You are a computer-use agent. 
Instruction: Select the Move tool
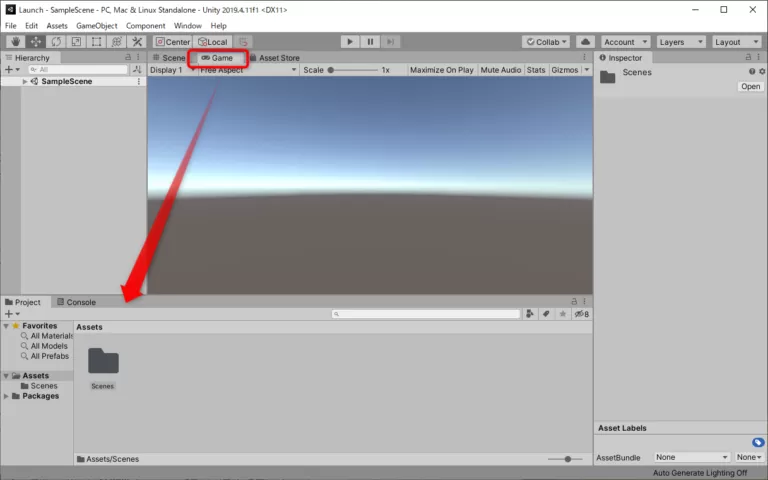[35, 42]
